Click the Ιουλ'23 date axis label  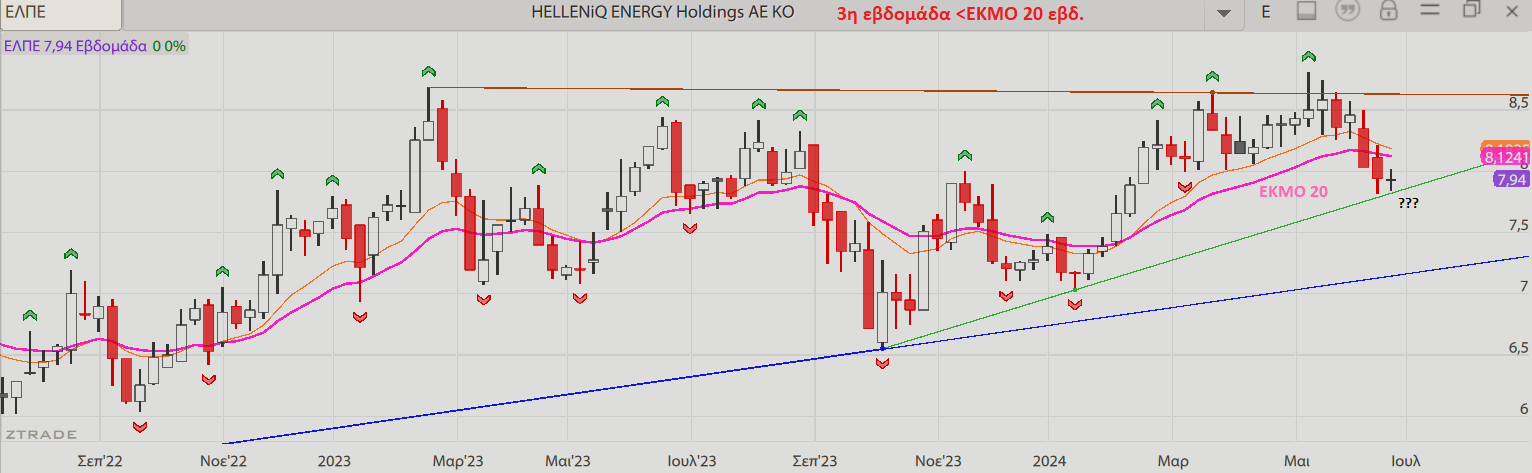692,462
